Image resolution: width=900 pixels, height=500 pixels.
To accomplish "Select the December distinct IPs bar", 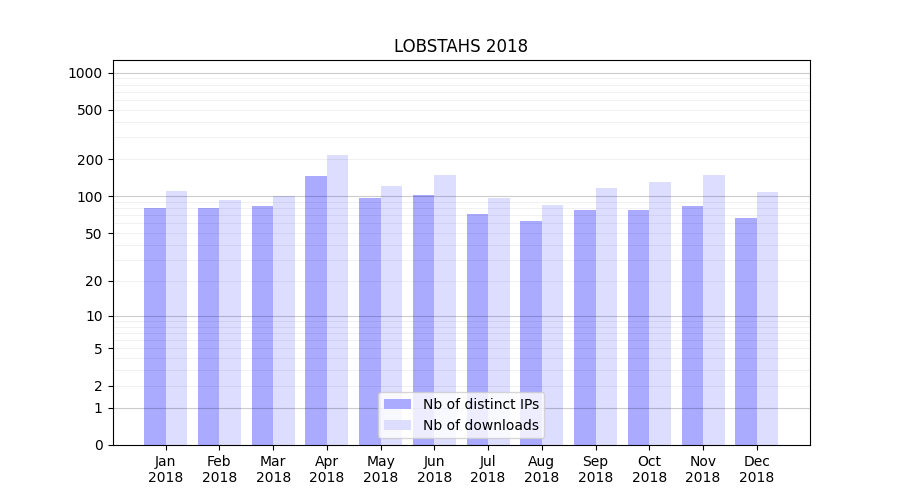I will [x=746, y=331].
